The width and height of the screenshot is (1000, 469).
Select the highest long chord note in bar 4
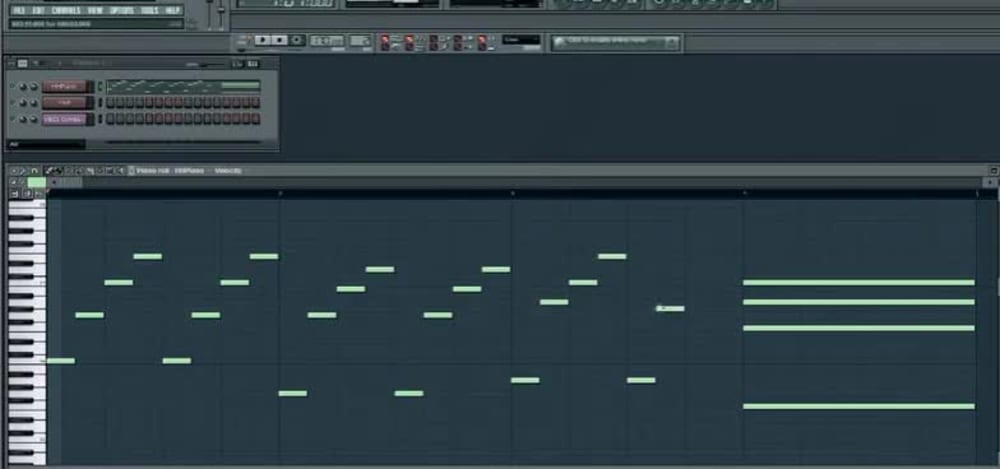click(859, 283)
